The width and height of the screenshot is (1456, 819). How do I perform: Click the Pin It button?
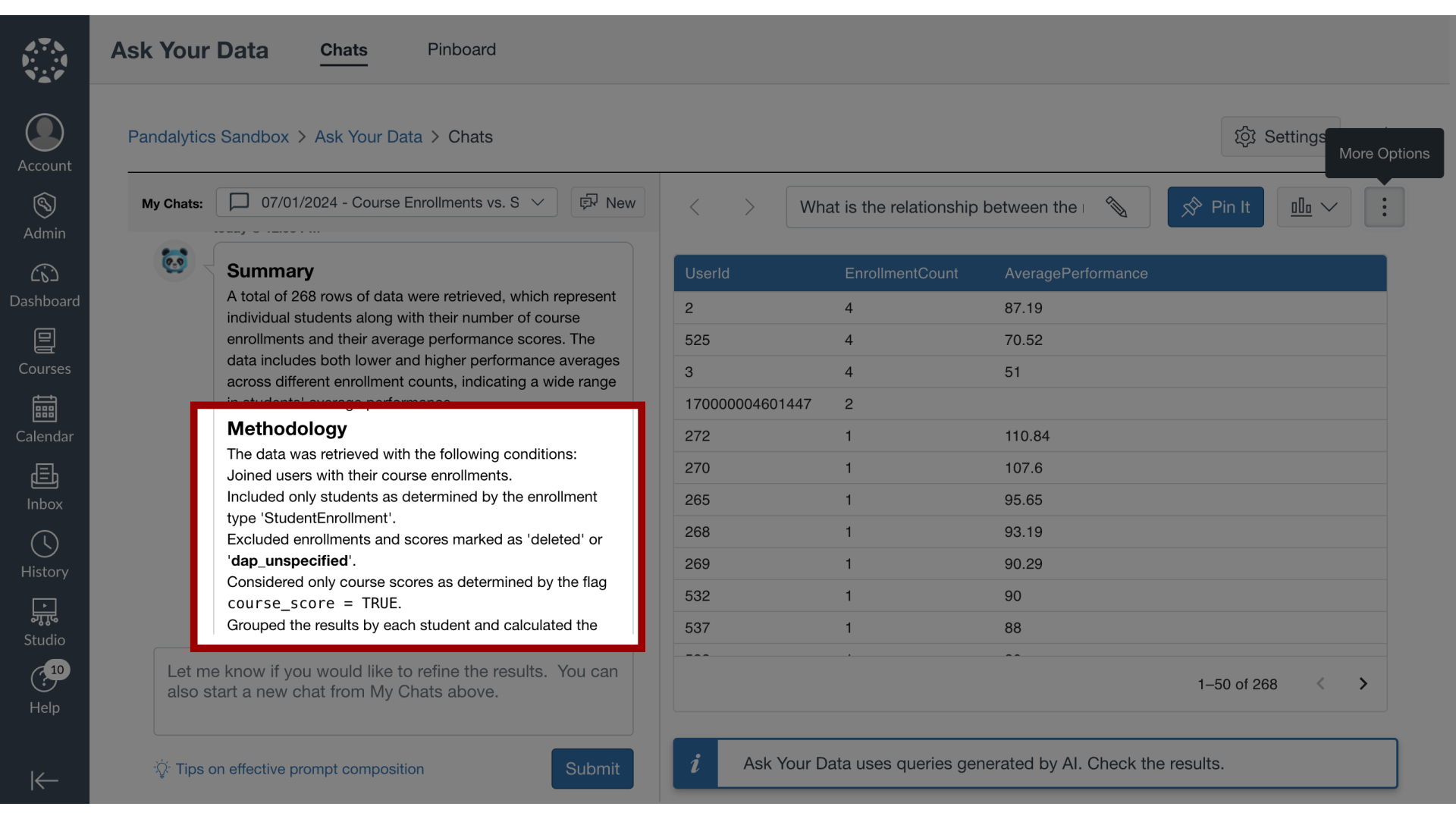[x=1216, y=206]
